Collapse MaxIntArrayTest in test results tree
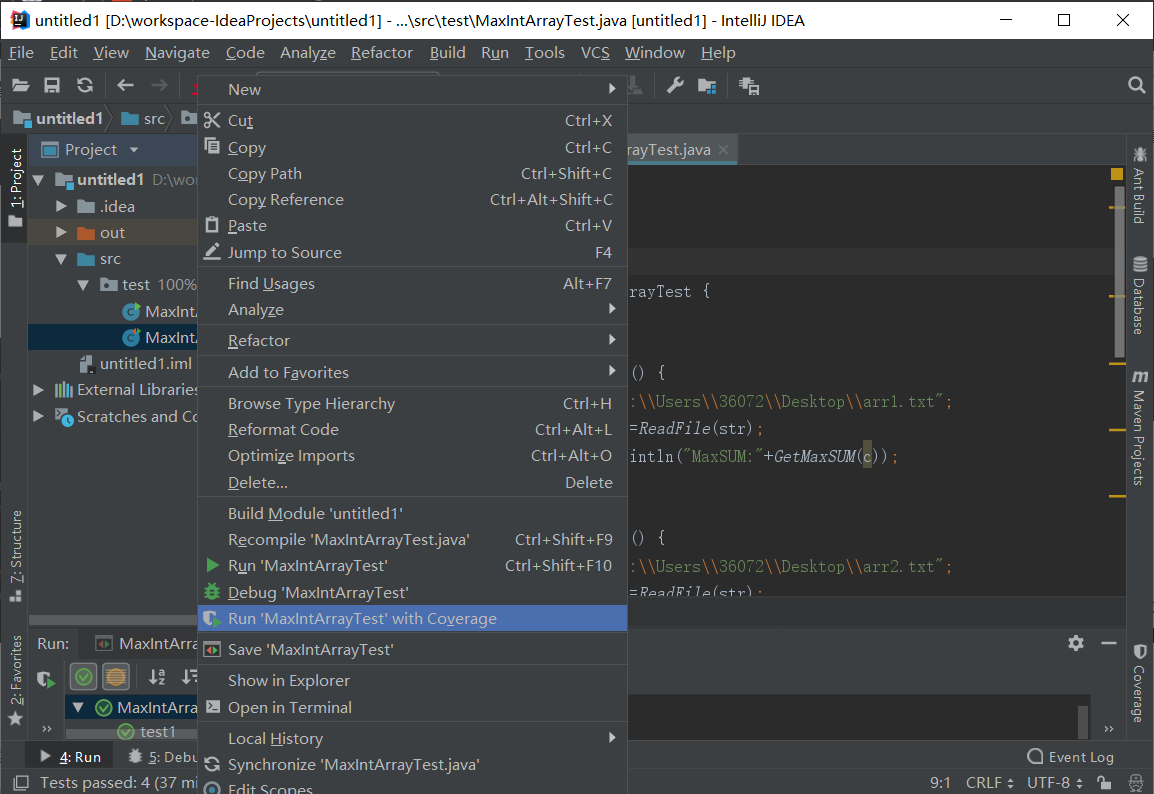The height and width of the screenshot is (794, 1154). [77, 707]
